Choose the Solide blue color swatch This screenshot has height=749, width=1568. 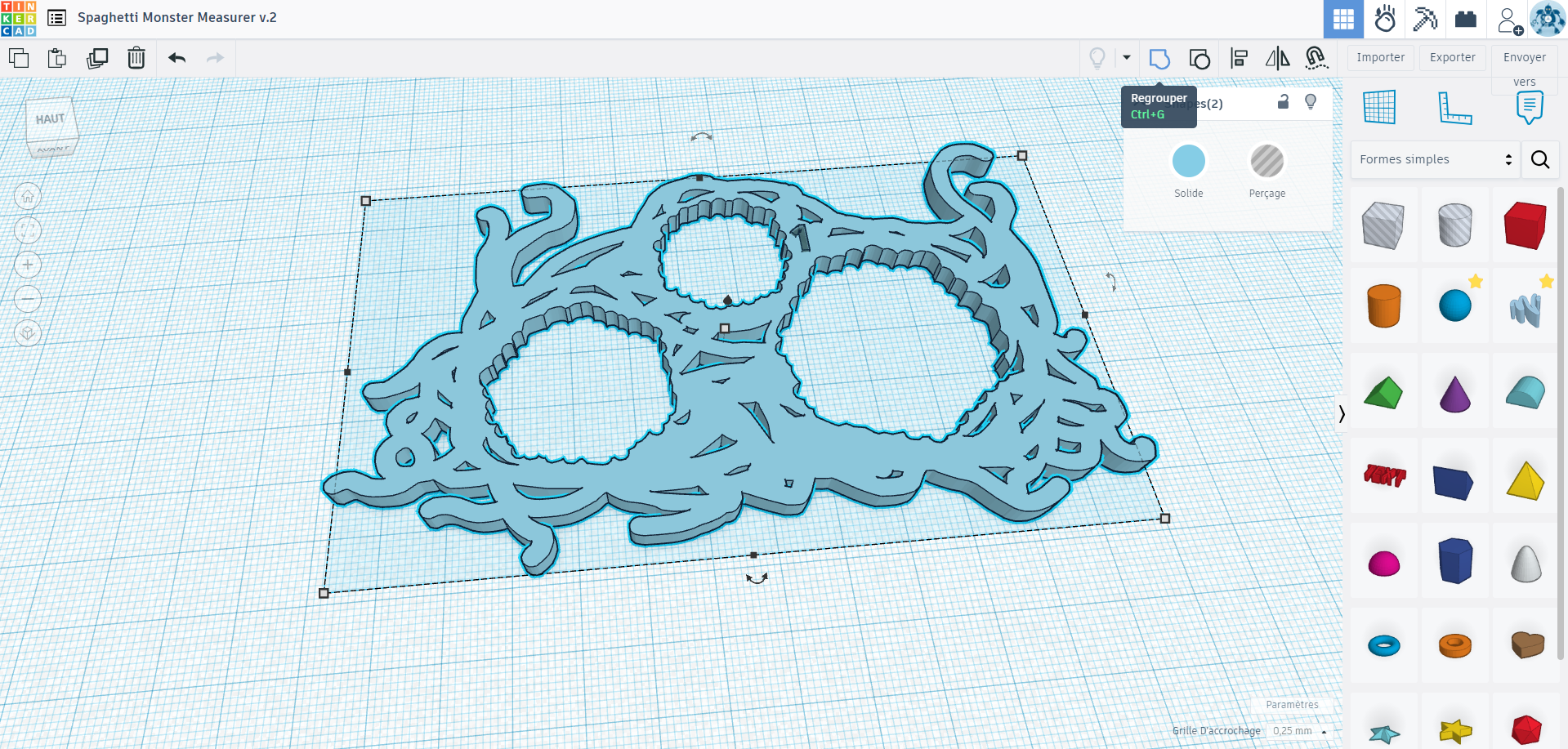tap(1189, 161)
